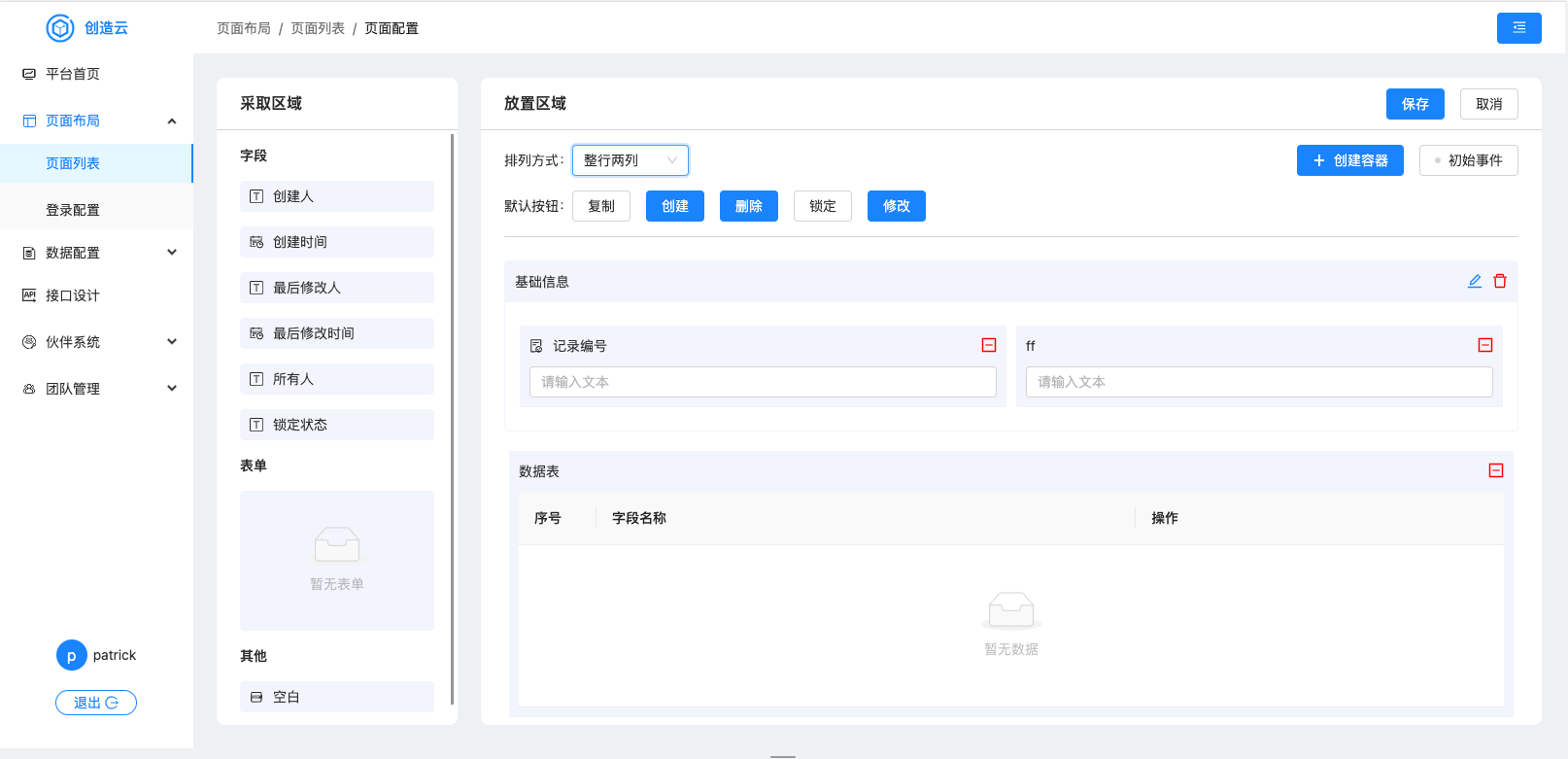The image size is (1568, 759).
Task: Click the 创造云 logo icon
Action: (x=60, y=28)
